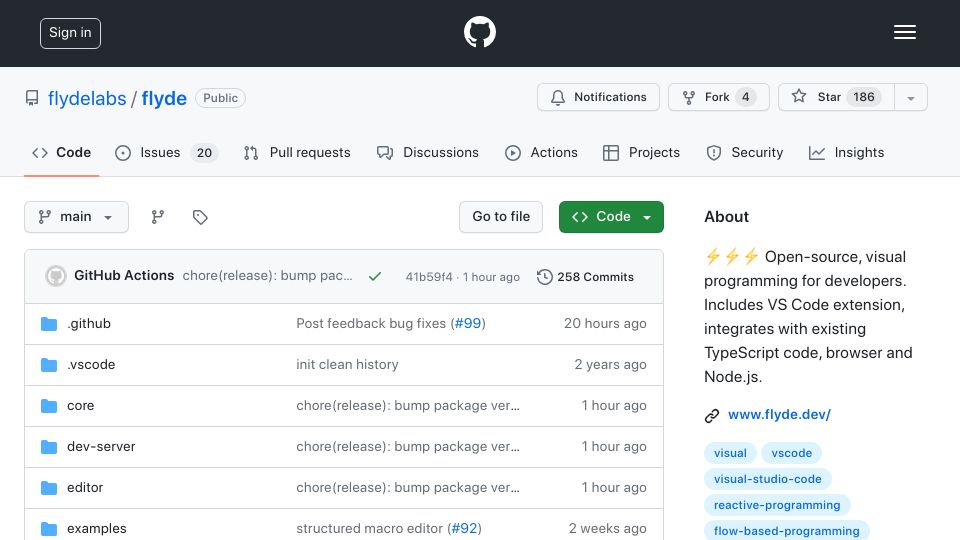Click the 2 weeks ago timestamp
Viewport: 960px width, 540px height.
pos(607,528)
